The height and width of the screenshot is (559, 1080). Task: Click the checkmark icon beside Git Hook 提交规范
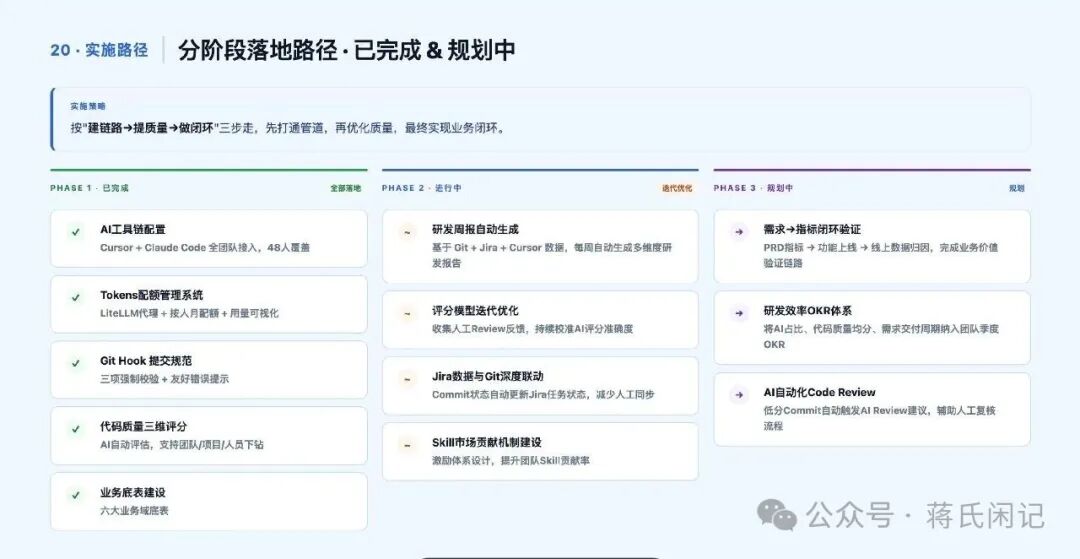tap(76, 363)
